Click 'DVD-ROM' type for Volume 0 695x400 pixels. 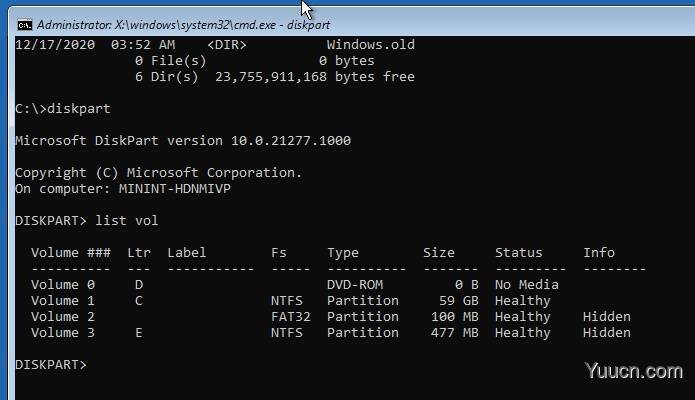coord(355,284)
